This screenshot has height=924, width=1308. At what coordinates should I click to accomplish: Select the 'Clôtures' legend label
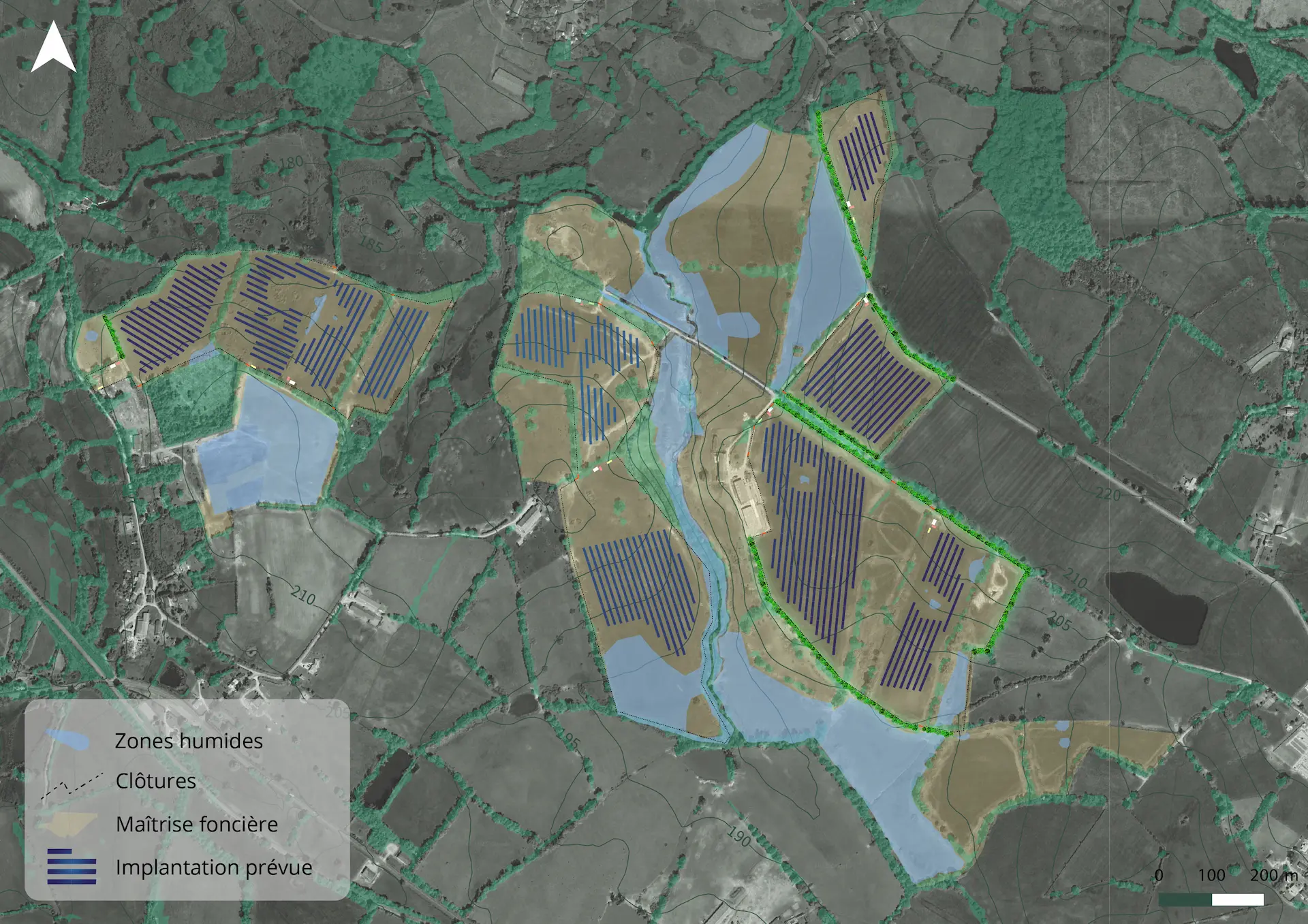pyautogui.click(x=155, y=781)
